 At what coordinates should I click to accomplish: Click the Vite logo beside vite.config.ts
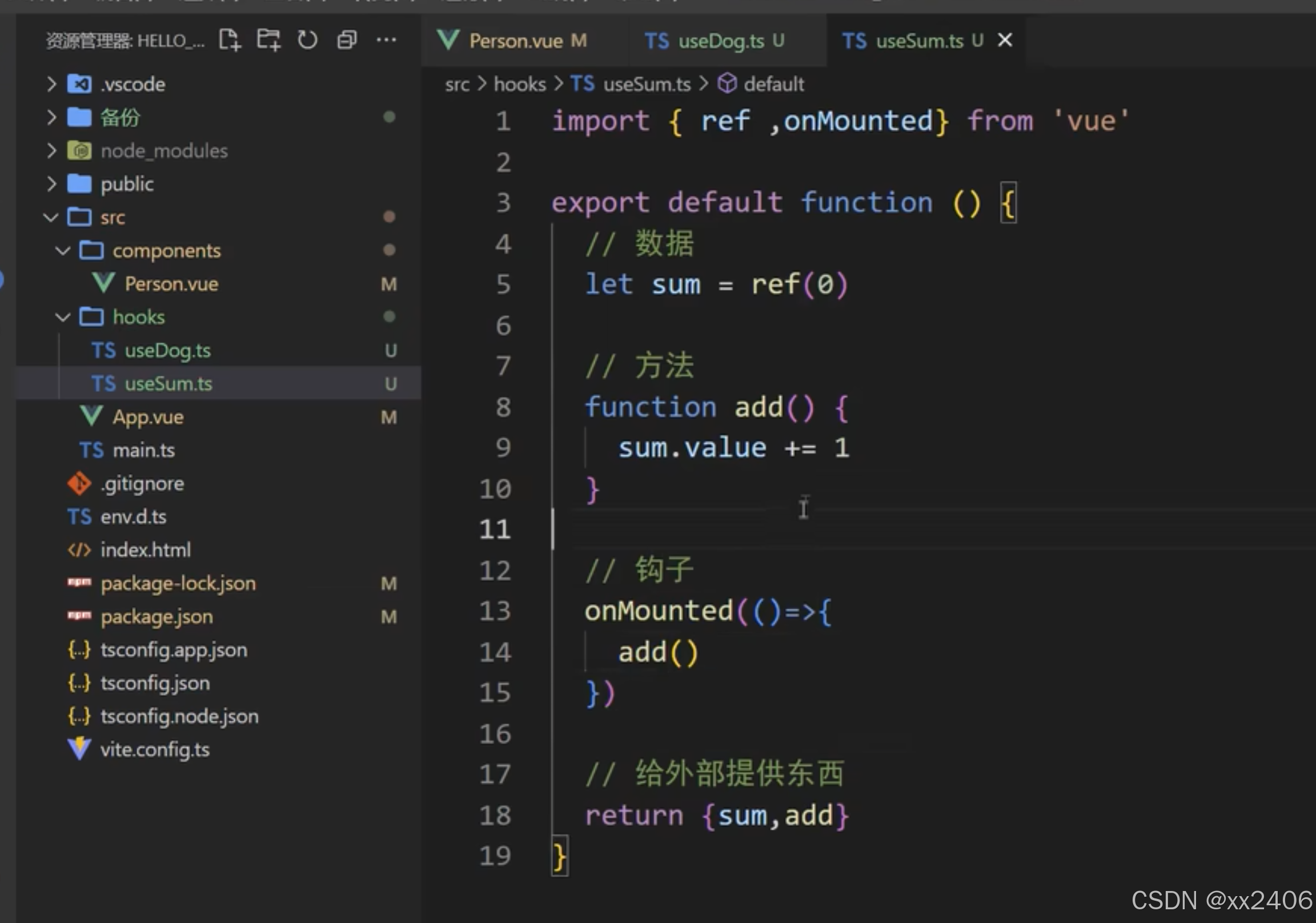79,749
